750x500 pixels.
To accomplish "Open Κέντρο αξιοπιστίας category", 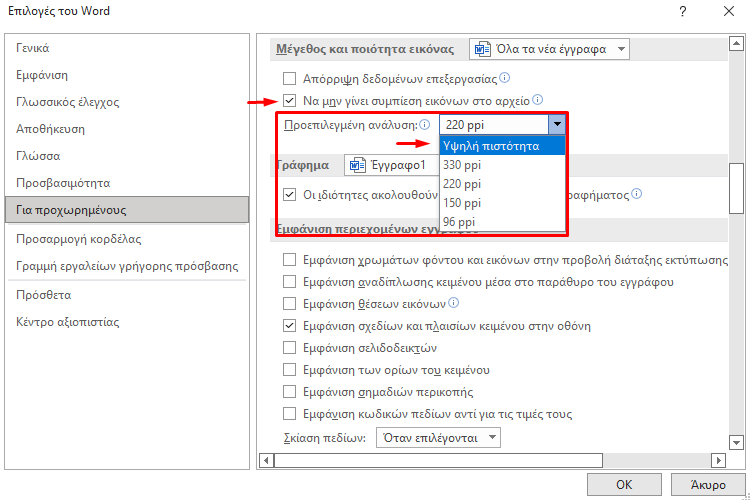I will pos(127,322).
